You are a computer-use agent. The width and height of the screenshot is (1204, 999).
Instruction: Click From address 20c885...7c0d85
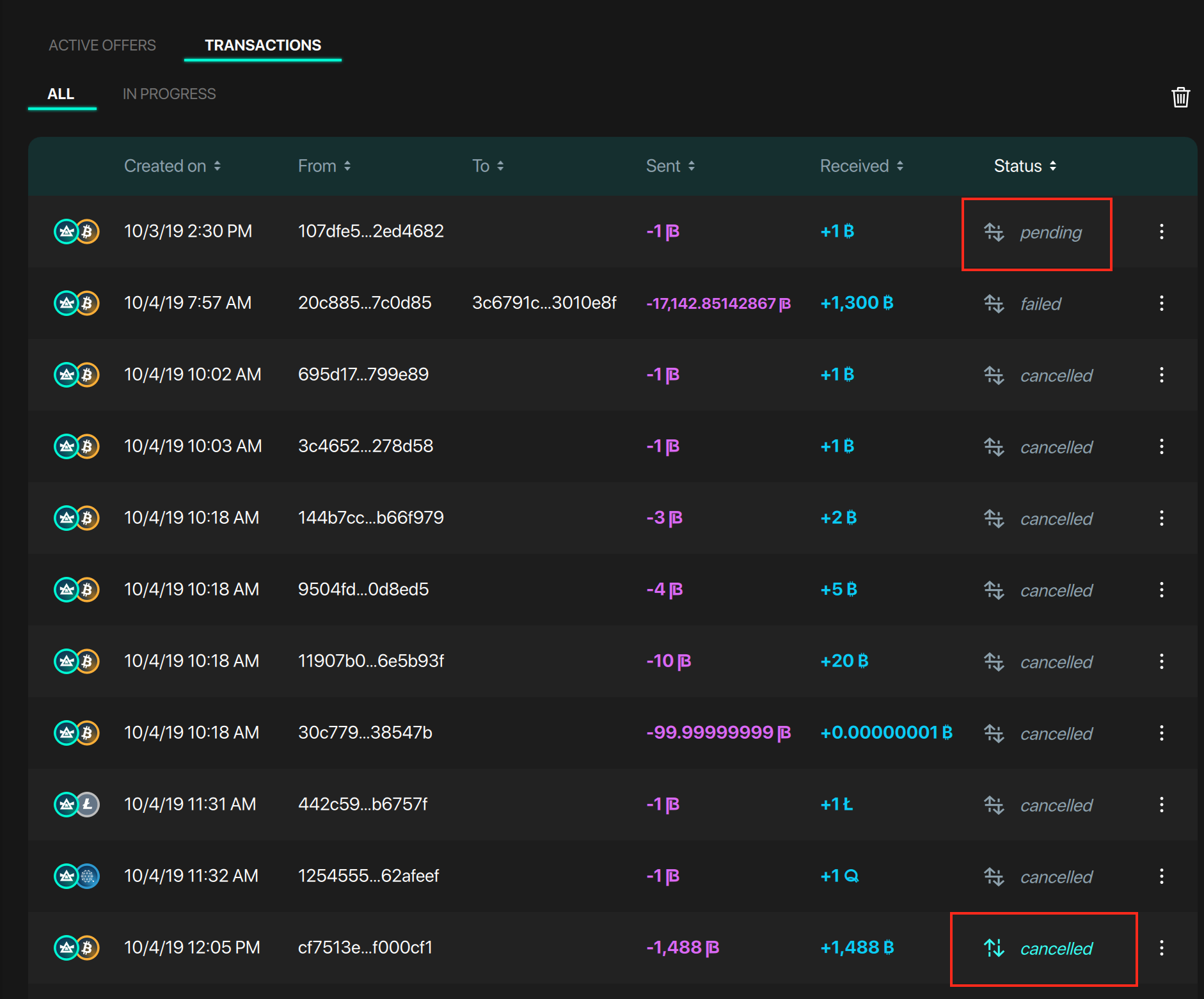coord(365,303)
